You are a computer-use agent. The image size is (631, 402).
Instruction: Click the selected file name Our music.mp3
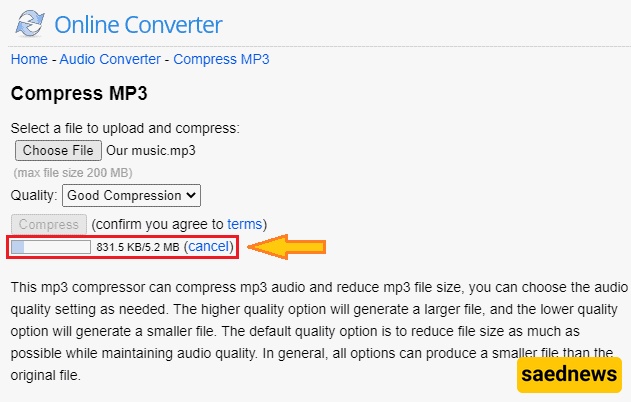[x=151, y=151]
